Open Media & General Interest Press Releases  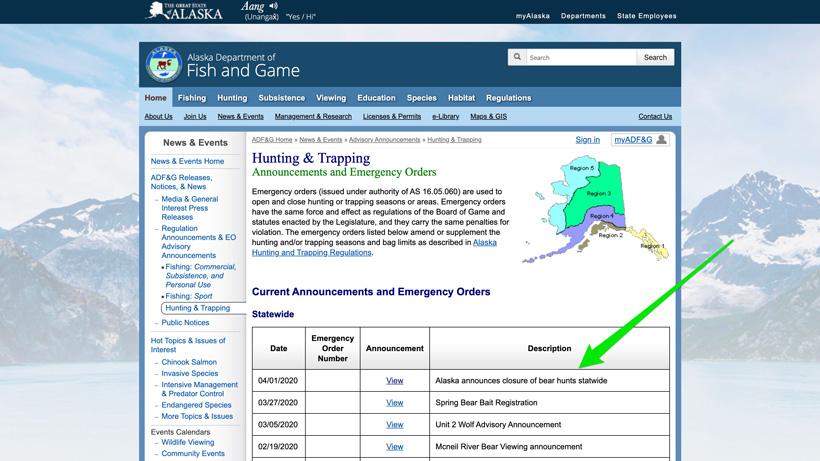189,208
